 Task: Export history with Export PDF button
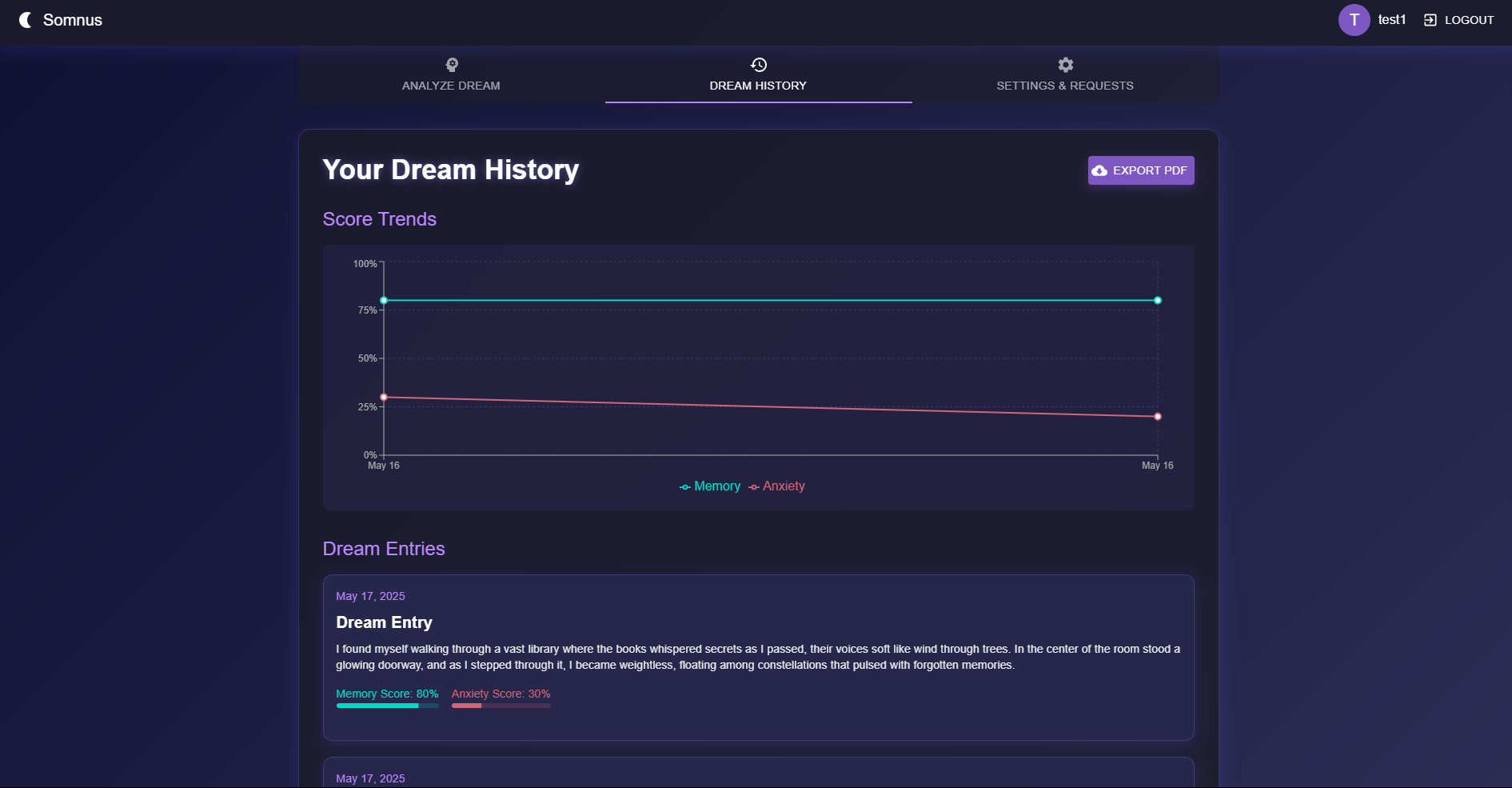click(x=1141, y=170)
